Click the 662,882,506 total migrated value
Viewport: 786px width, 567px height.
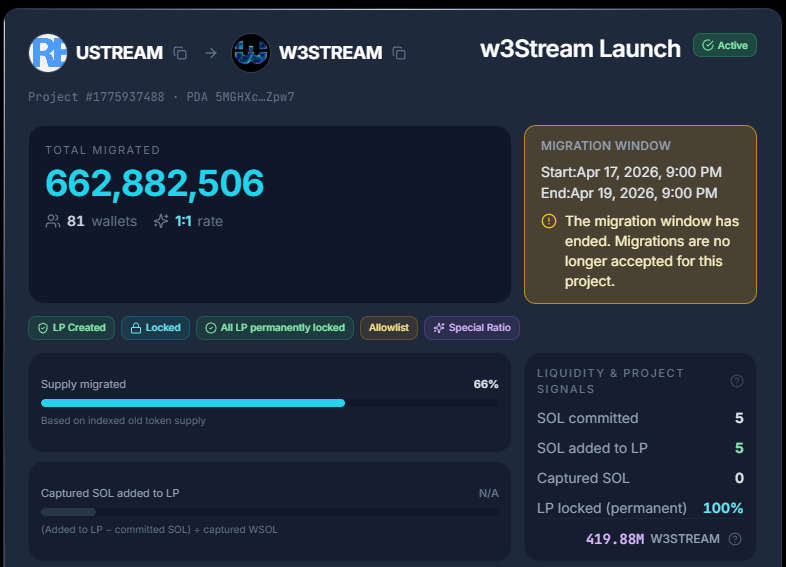(x=154, y=183)
